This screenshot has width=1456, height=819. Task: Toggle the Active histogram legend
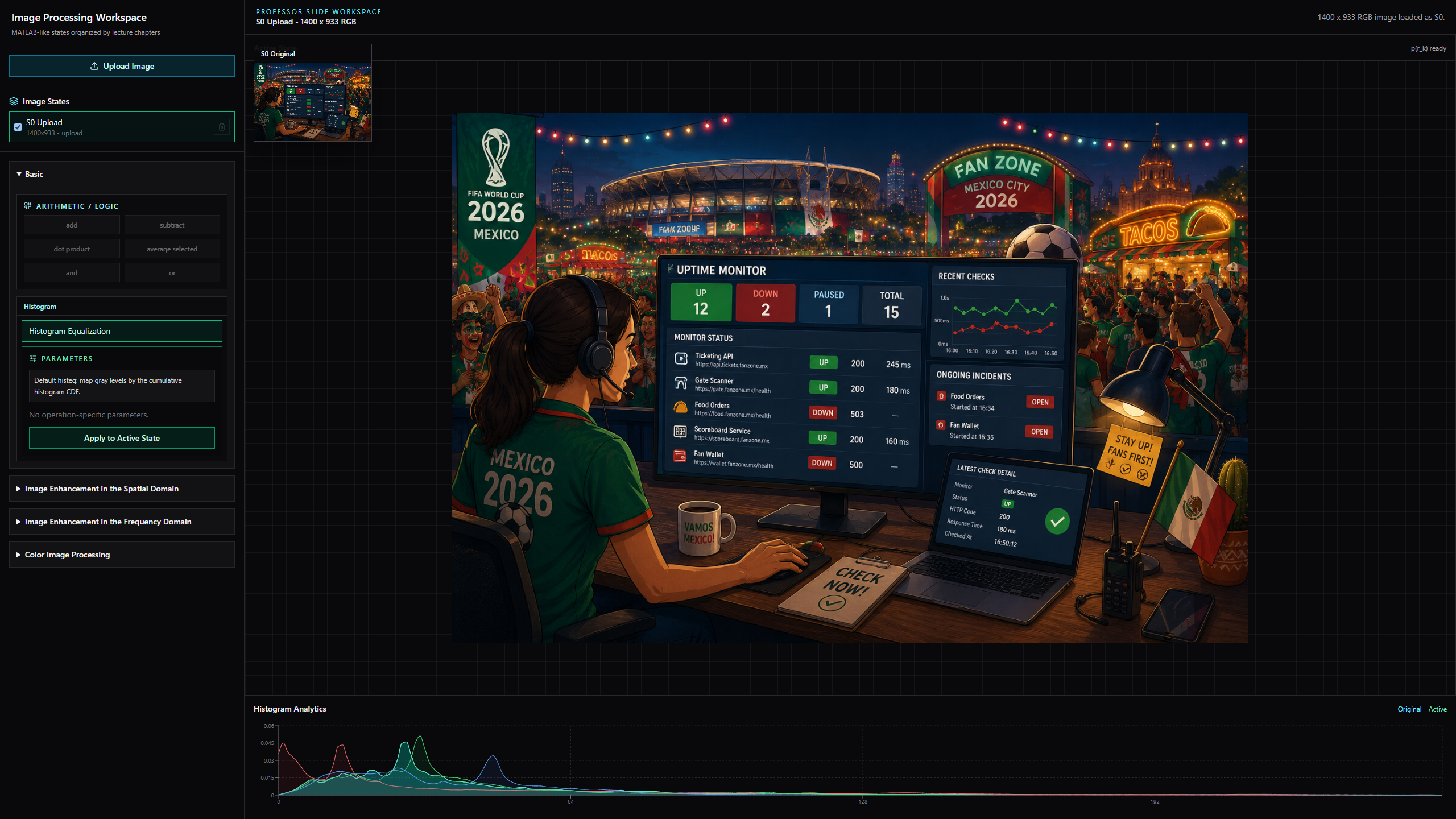tap(1437, 709)
